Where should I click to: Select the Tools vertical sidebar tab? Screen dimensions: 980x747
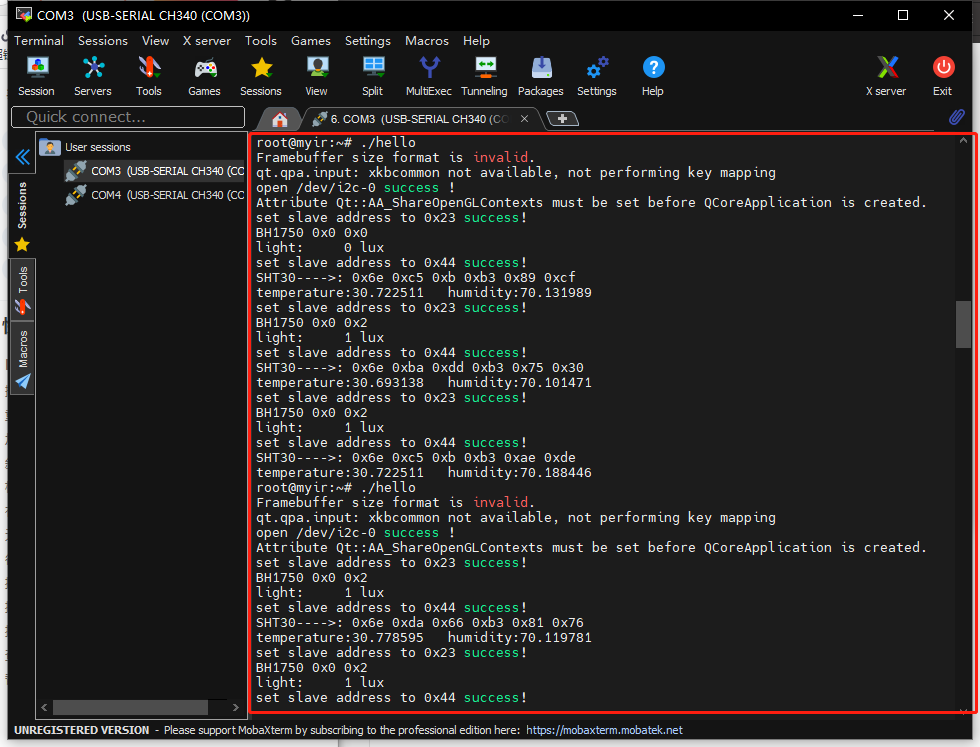[x=22, y=289]
